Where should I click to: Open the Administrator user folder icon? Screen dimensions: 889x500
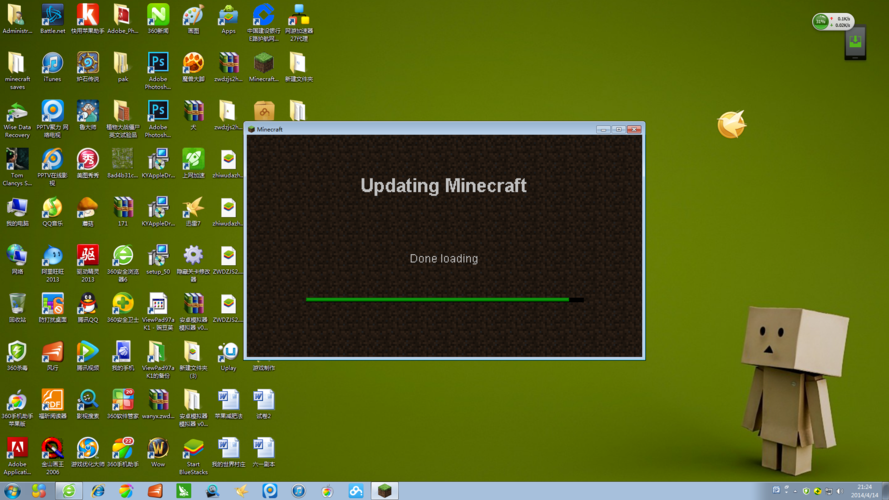[17, 19]
